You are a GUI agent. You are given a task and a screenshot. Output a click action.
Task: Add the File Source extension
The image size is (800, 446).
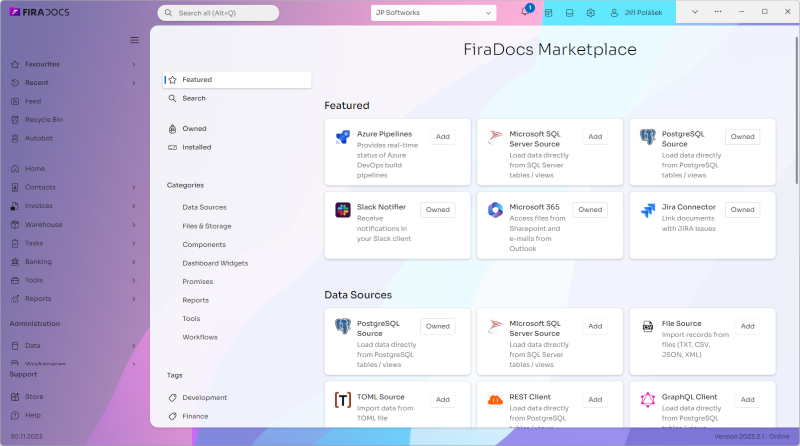coord(747,326)
